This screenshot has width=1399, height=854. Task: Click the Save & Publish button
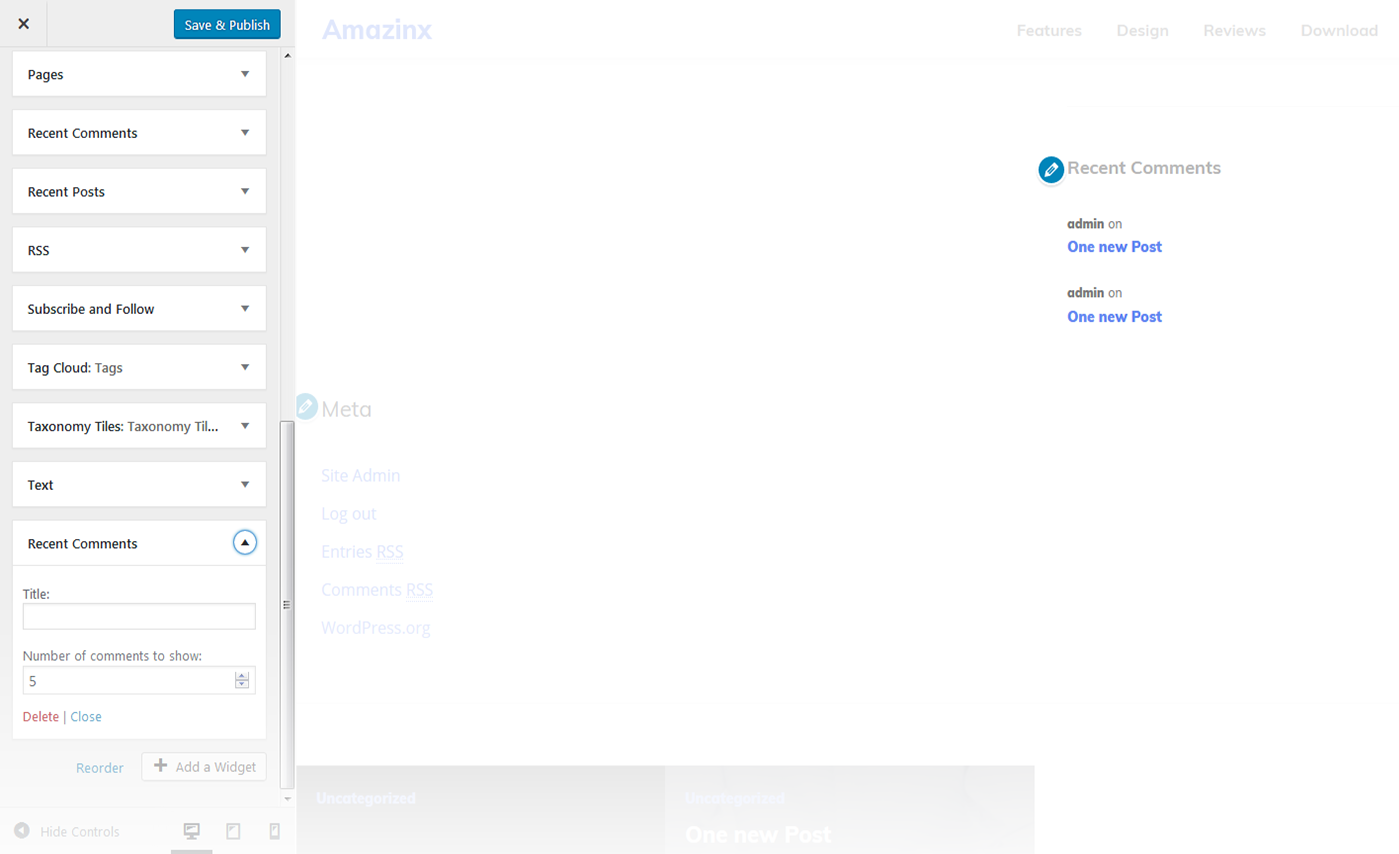(227, 24)
